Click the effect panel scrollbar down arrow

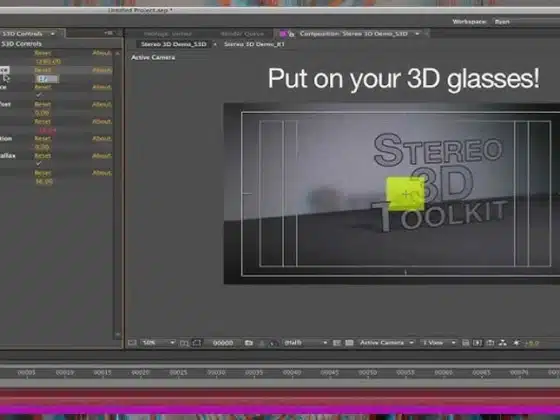118,335
